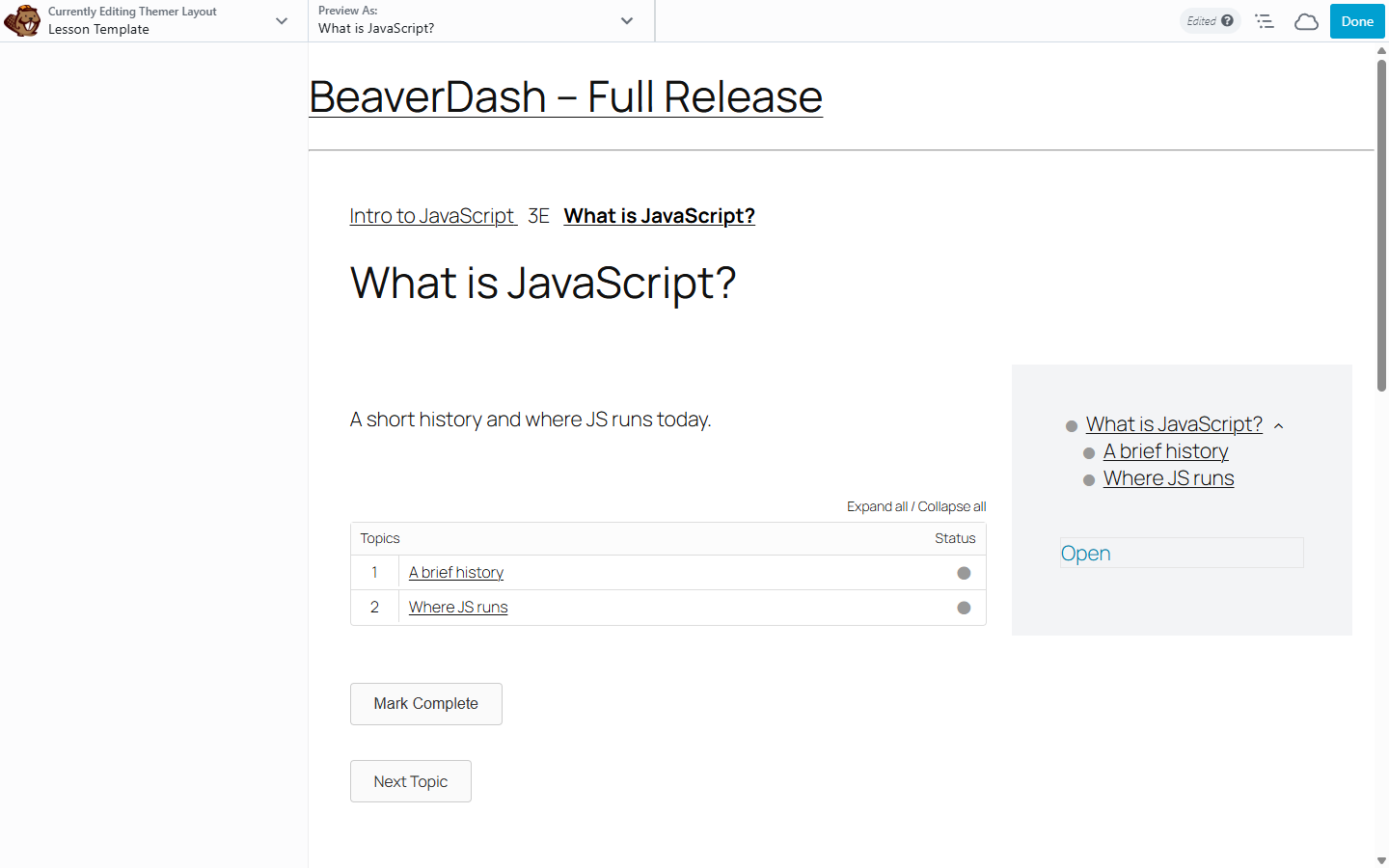Click sidebar status bullet beside Where JS runs
This screenshot has height=868, width=1389.
1089,480
